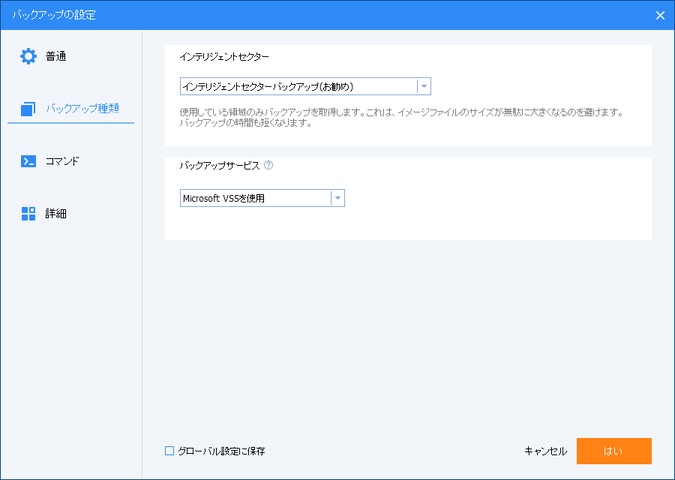
Task: Expand the Microsoft VSS dropdown arrow
Action: 337,198
